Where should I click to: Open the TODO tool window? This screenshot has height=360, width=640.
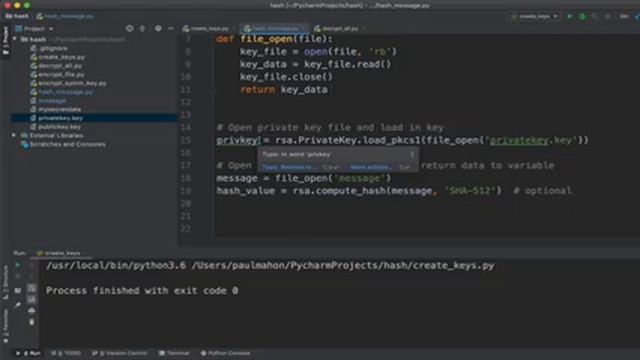coord(66,353)
